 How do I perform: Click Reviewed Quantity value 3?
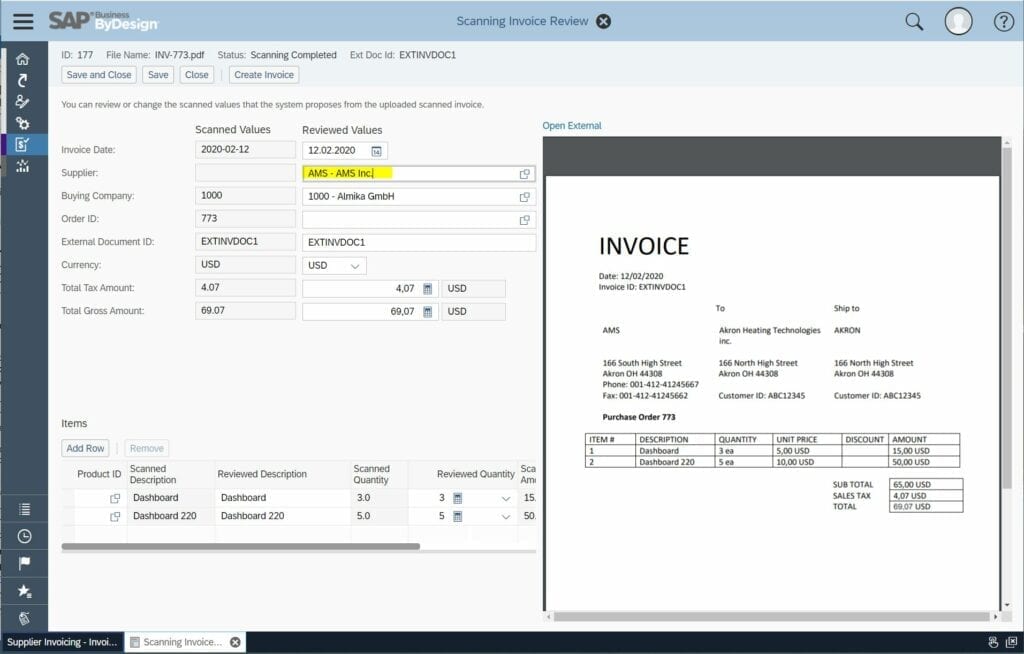pos(441,498)
